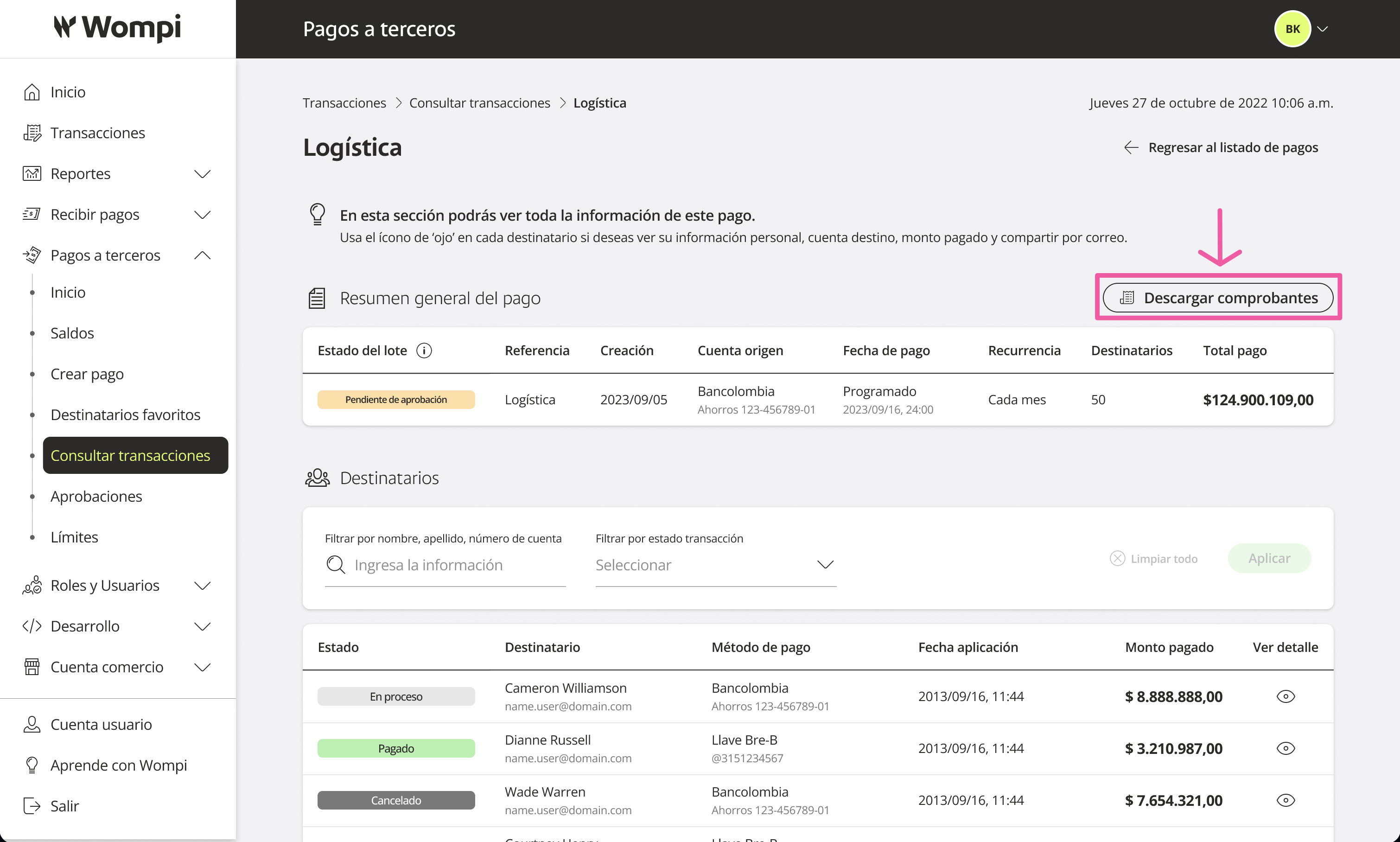Open the Filtrar por estado transacción dropdown

click(x=716, y=565)
